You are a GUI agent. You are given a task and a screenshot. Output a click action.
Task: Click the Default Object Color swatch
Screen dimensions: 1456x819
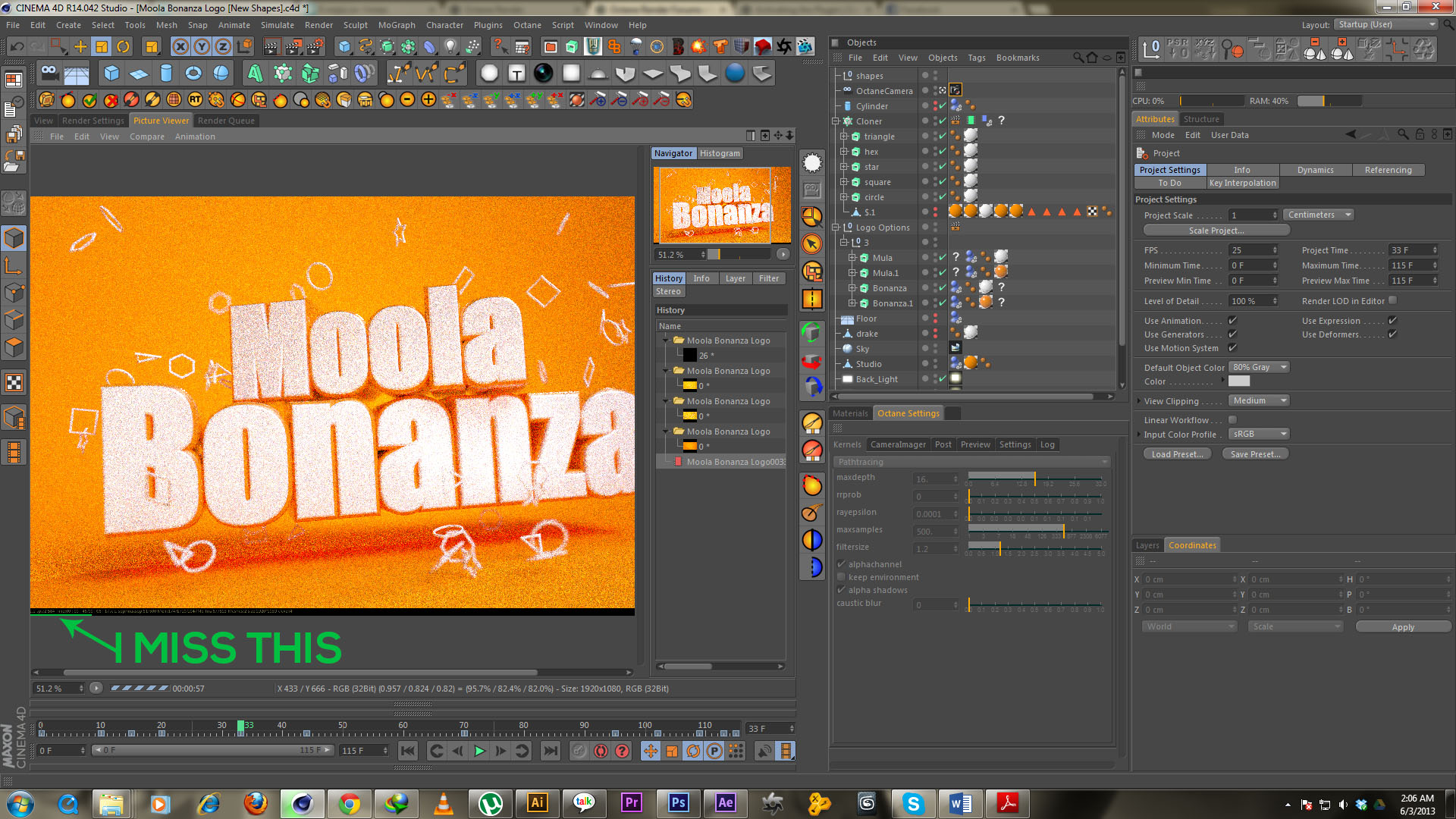tap(1238, 381)
